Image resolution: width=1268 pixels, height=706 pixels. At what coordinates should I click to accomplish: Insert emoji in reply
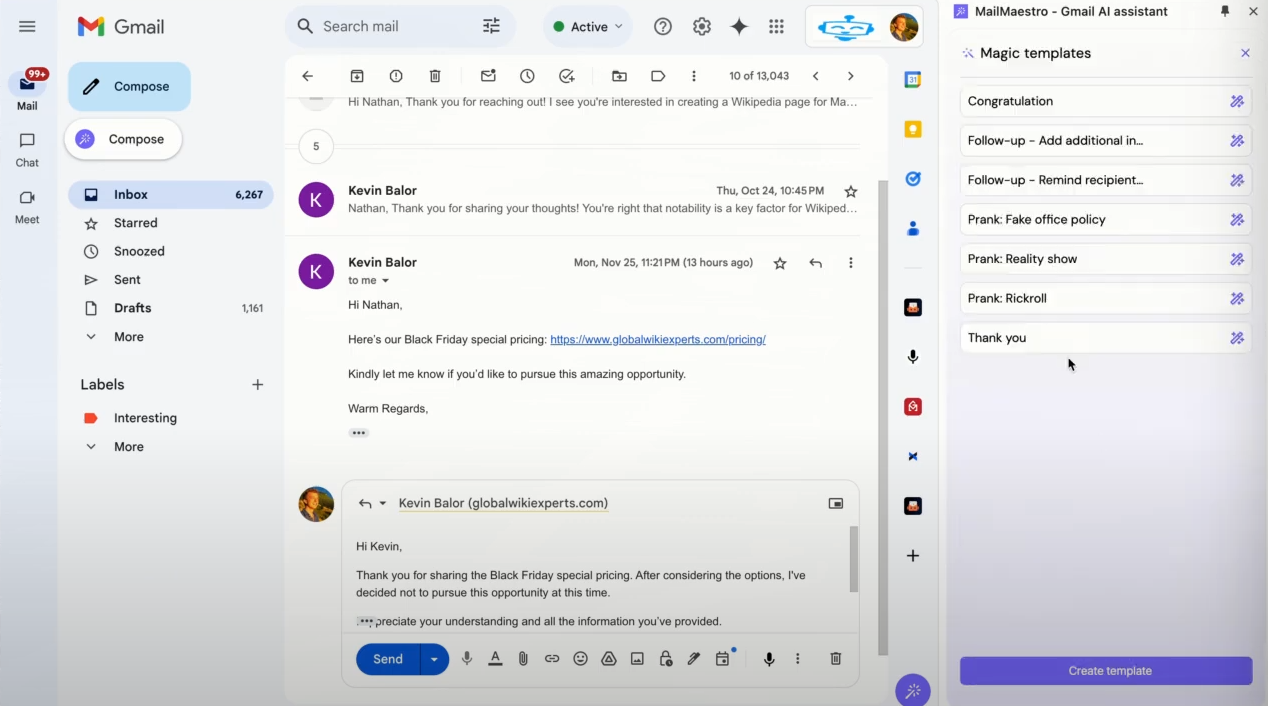[x=580, y=659]
